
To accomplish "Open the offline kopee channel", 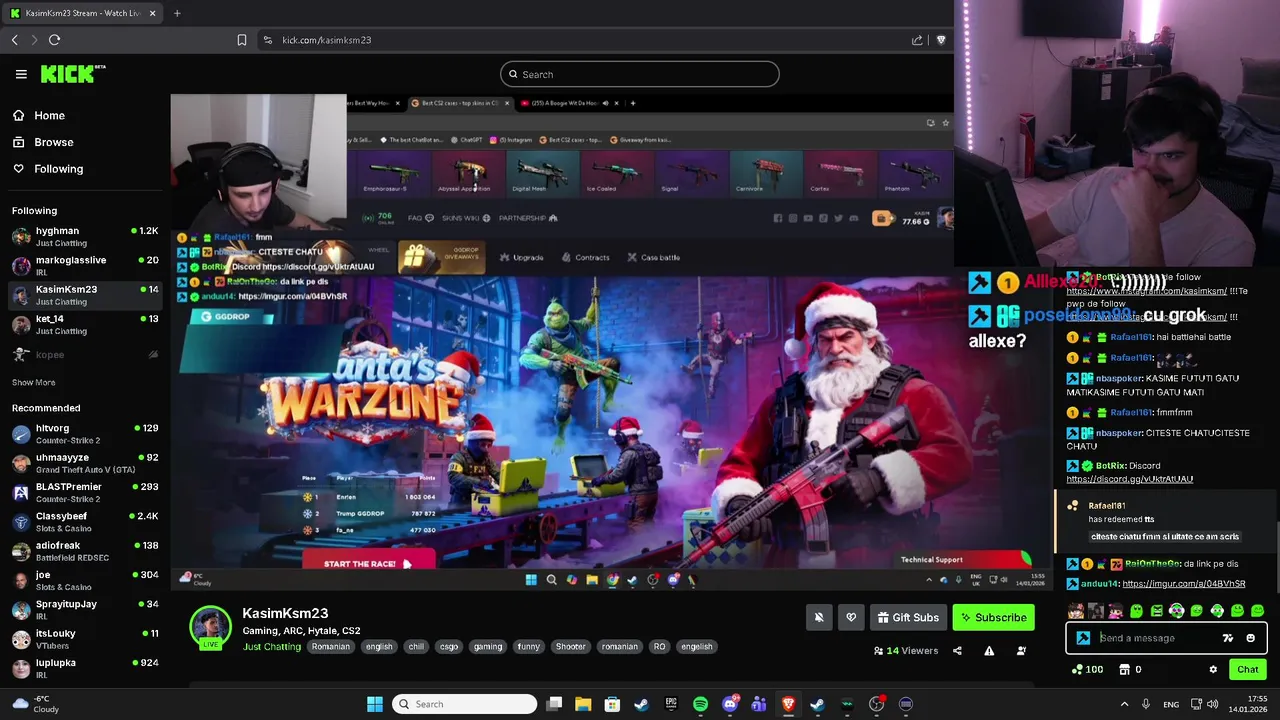I will pos(85,354).
